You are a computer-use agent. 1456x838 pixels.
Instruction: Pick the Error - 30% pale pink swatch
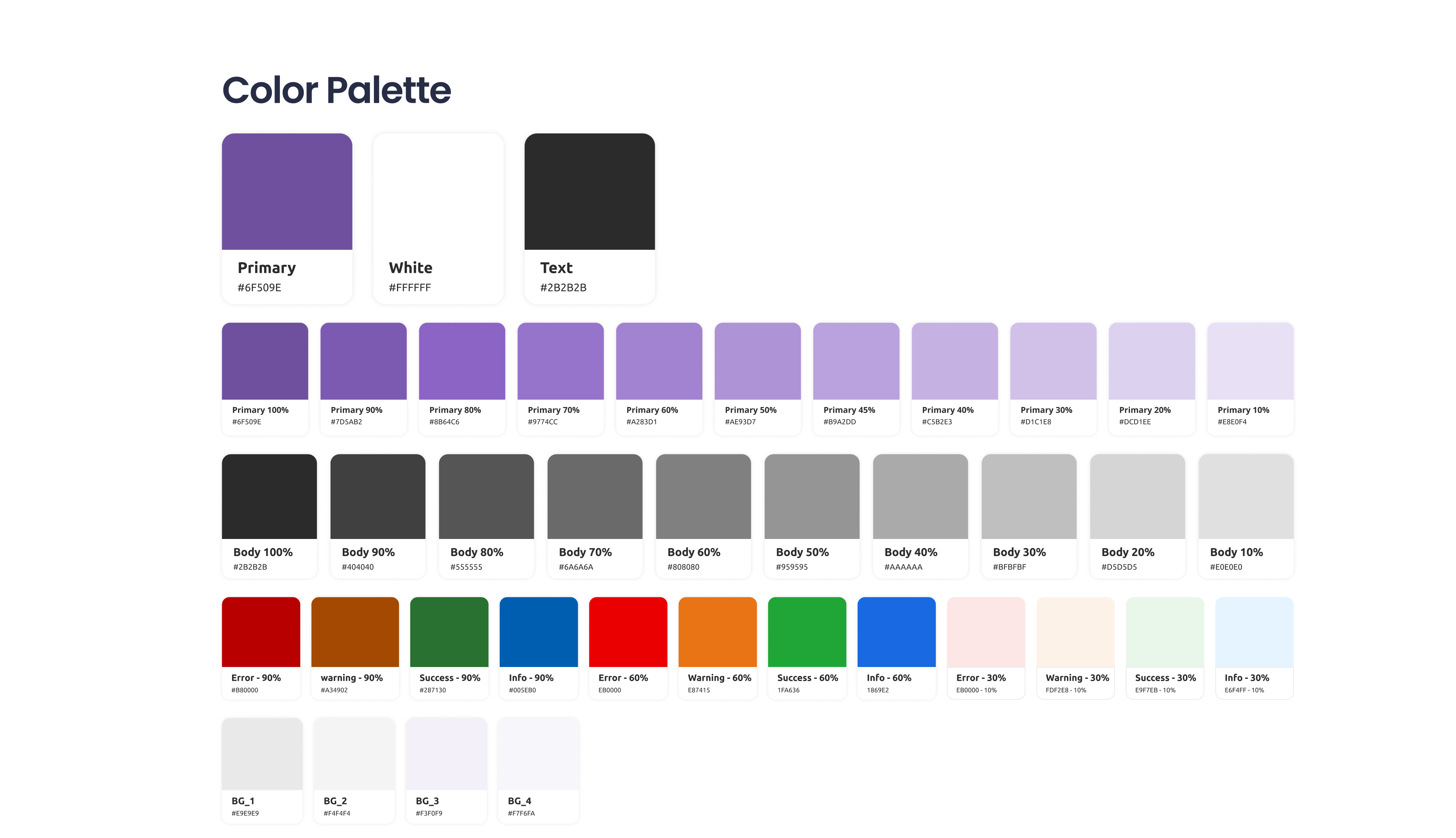coord(985,632)
